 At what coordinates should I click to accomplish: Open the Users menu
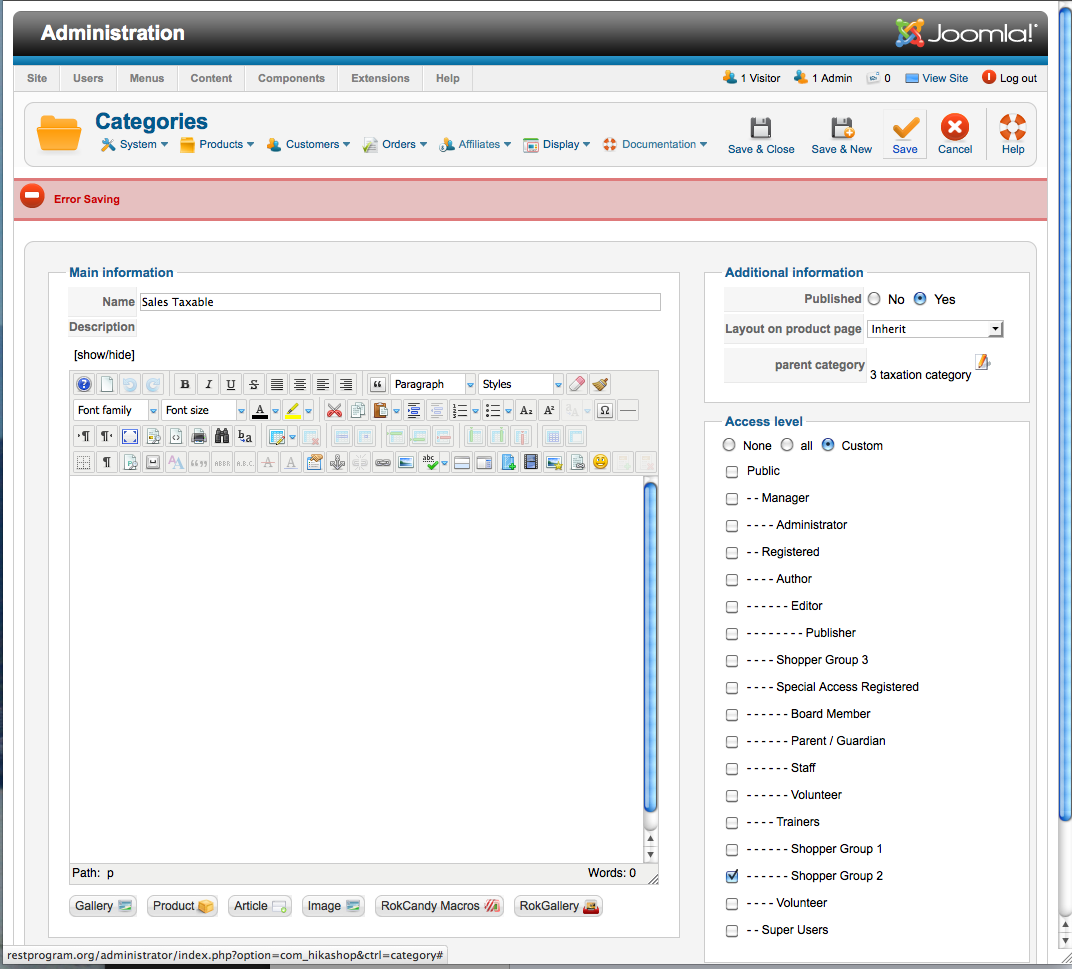[88, 78]
